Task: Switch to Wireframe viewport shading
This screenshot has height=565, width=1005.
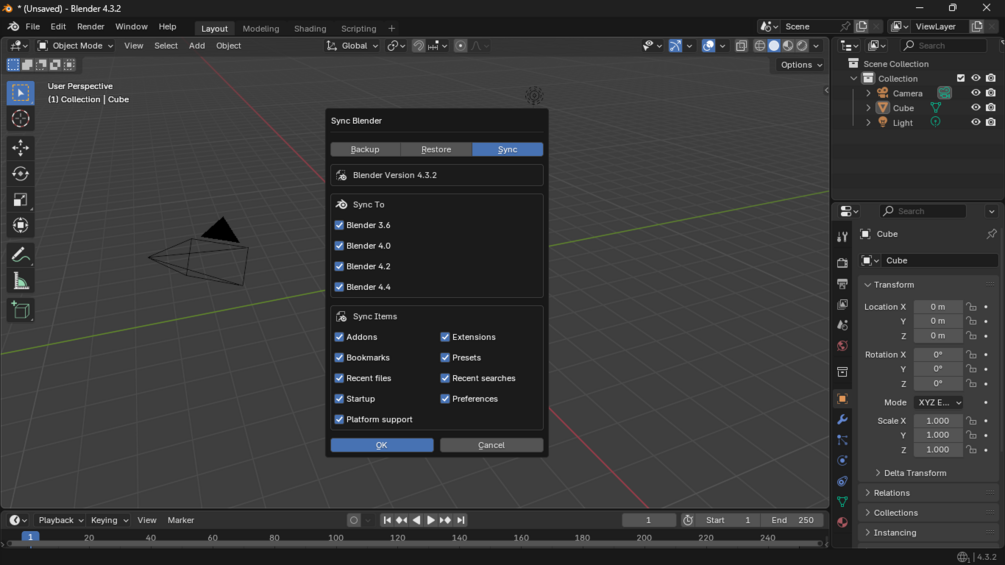Action: (760, 45)
